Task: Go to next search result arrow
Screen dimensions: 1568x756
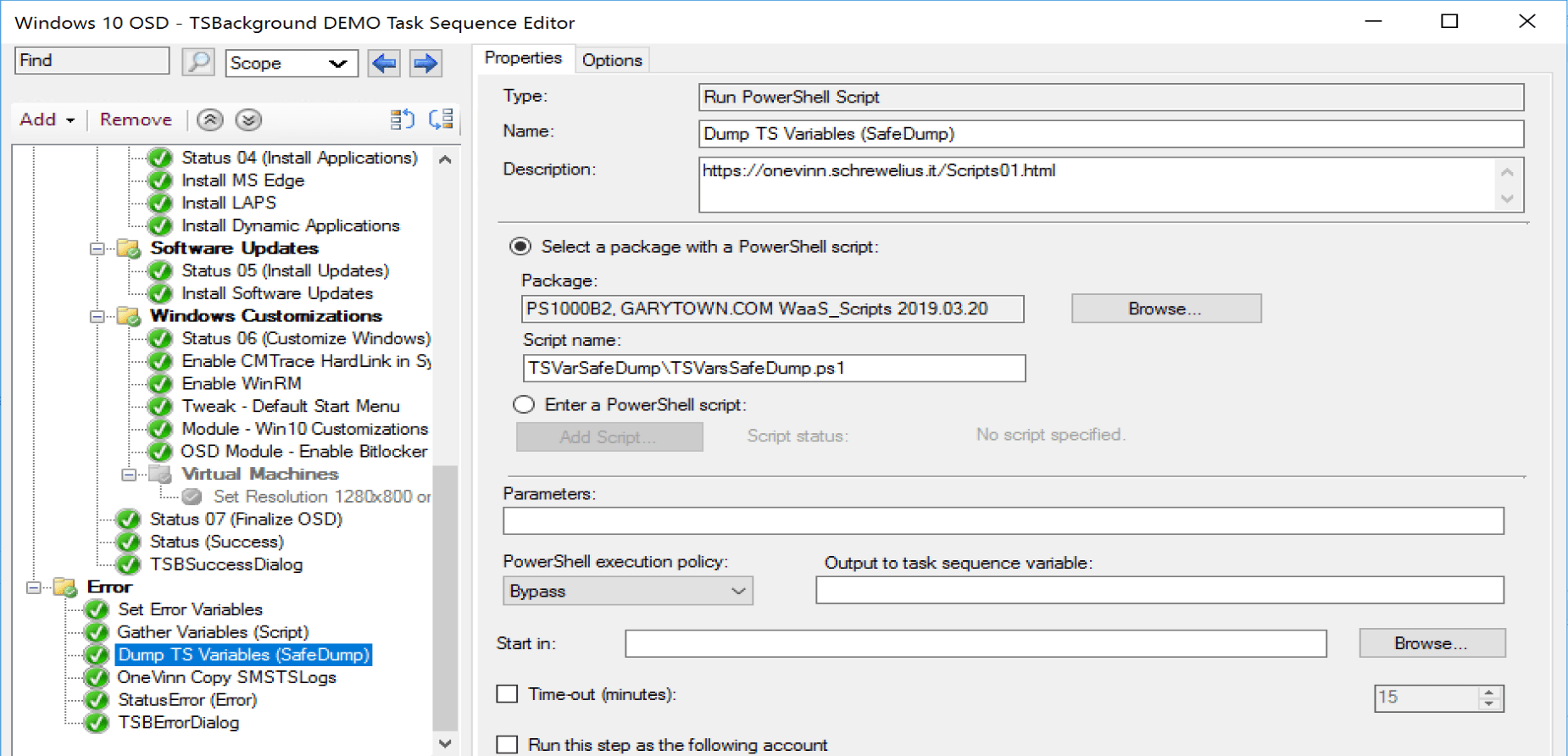Action: tap(425, 63)
